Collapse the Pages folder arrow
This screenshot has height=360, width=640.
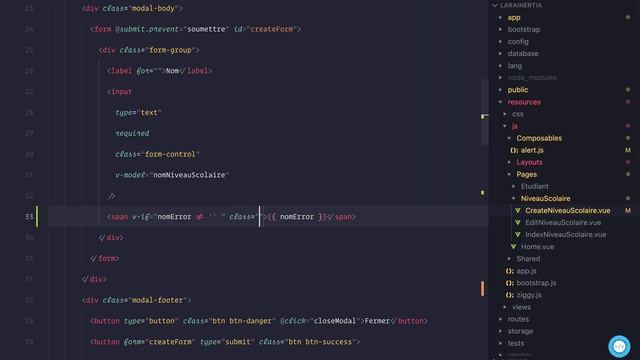coord(509,174)
